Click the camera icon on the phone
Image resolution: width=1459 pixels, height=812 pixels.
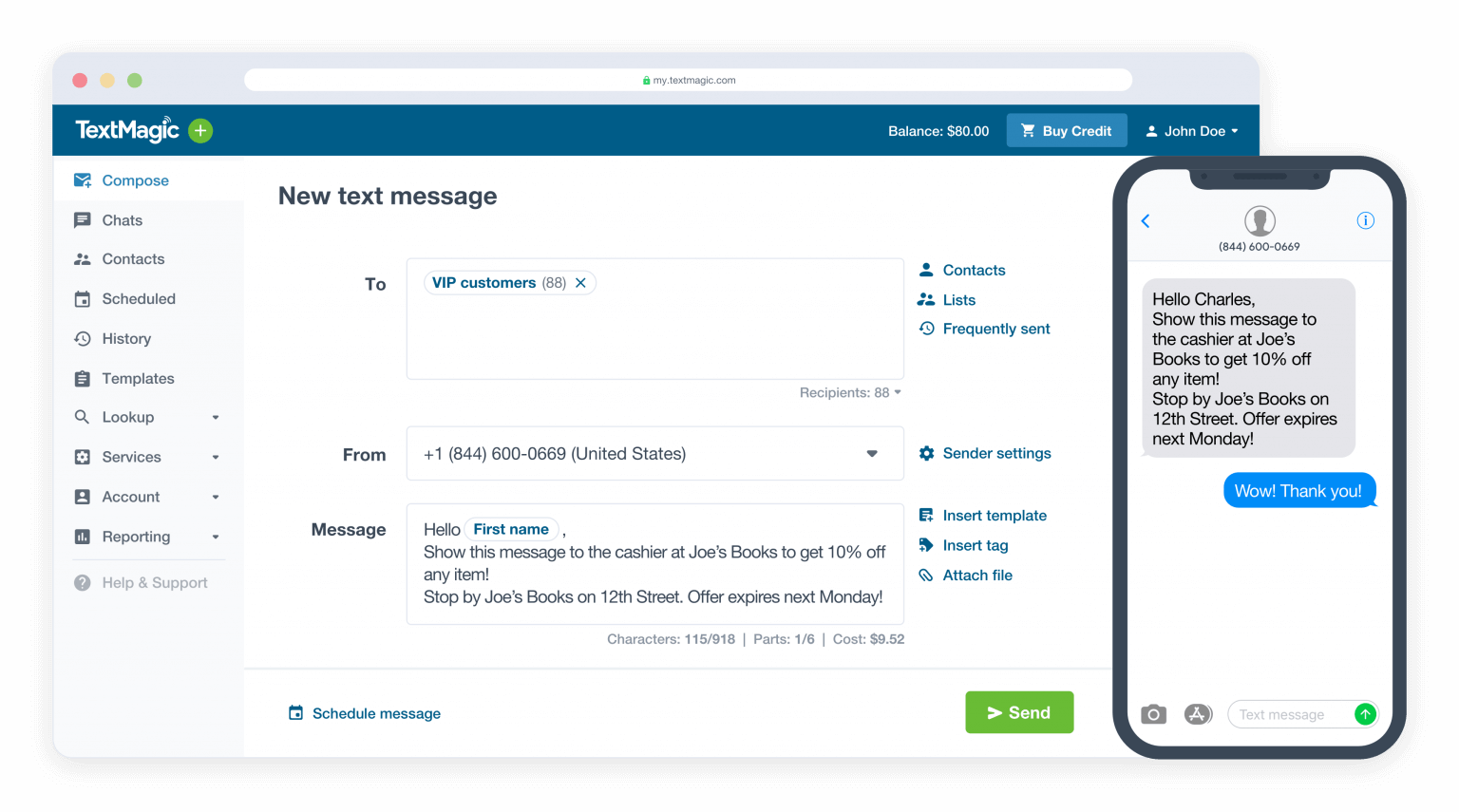(x=1153, y=714)
